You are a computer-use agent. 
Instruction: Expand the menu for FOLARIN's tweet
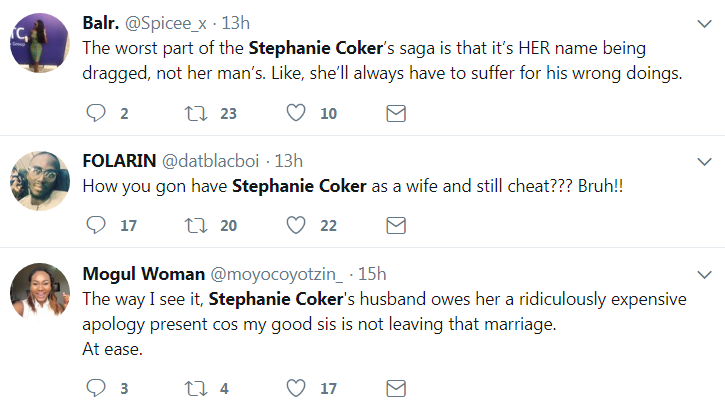click(x=705, y=161)
